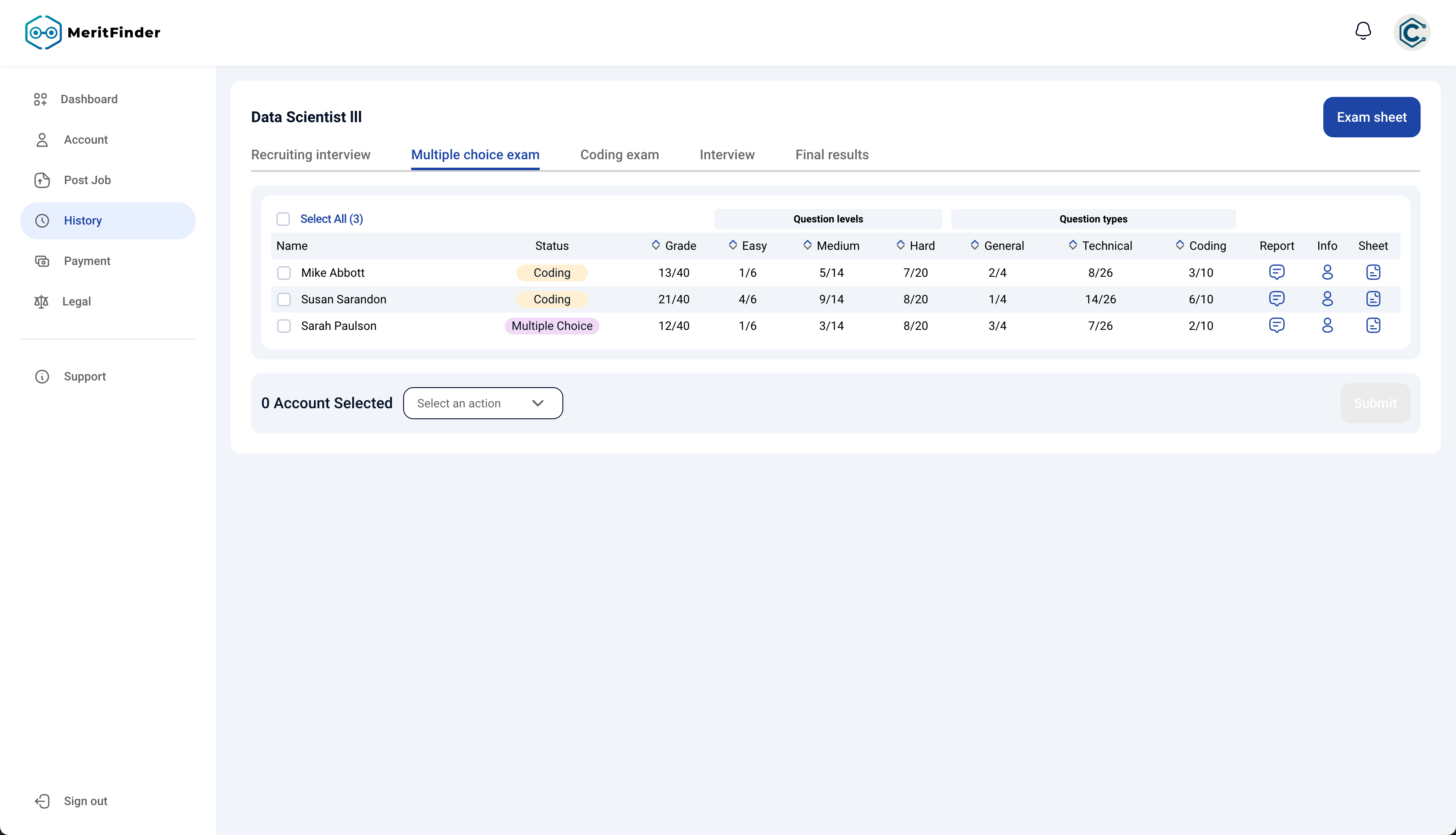
Task: Open the Final results tab
Action: pos(832,155)
